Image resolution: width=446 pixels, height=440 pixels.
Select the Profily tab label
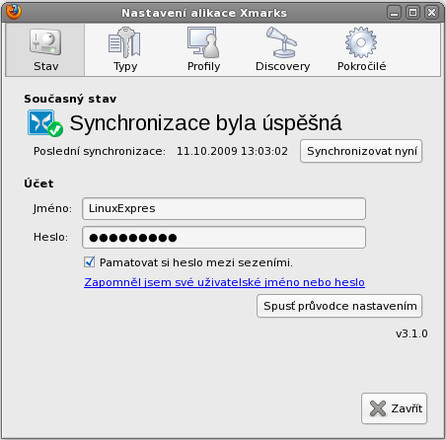pos(203,66)
